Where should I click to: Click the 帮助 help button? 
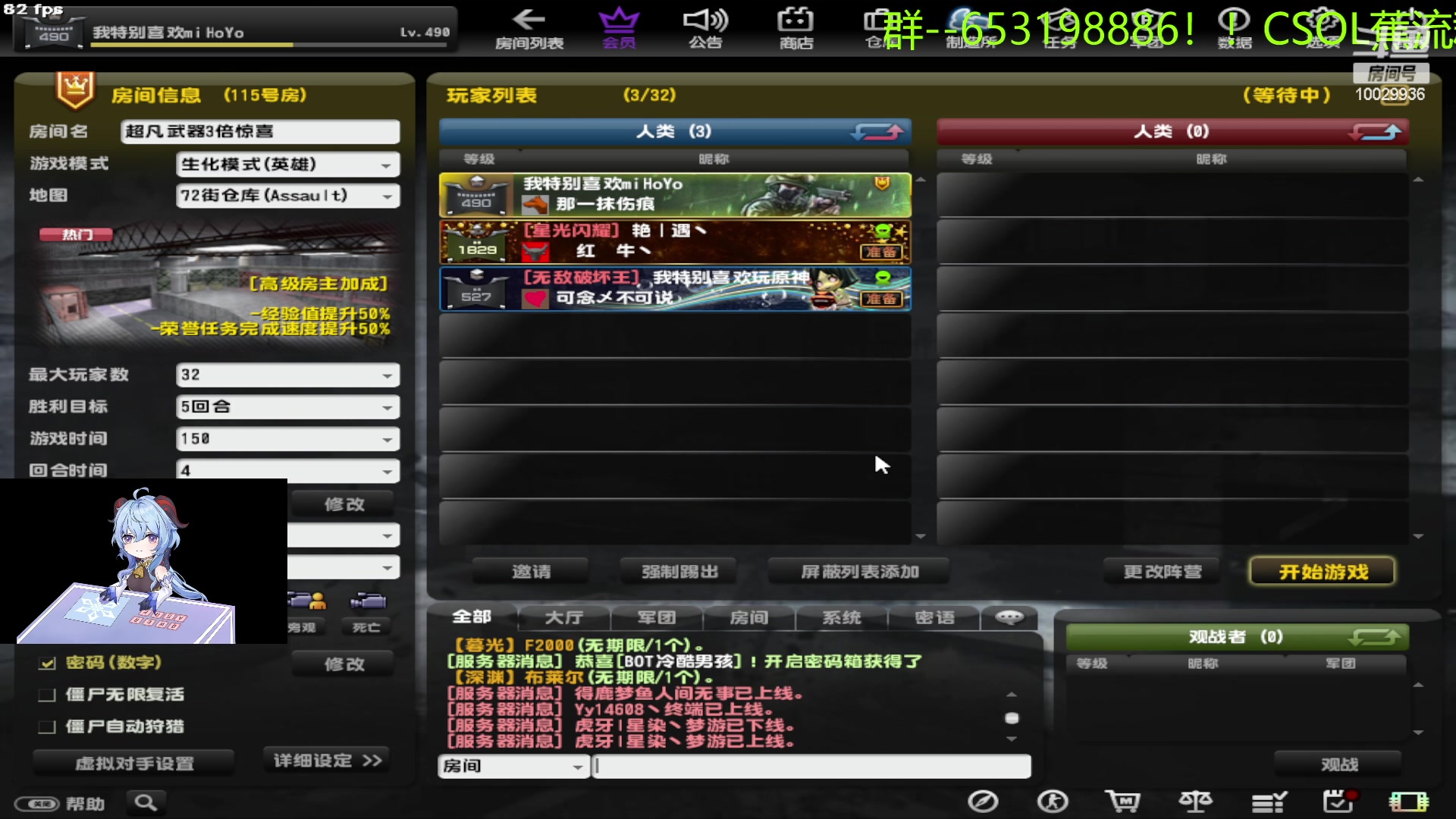(60, 803)
